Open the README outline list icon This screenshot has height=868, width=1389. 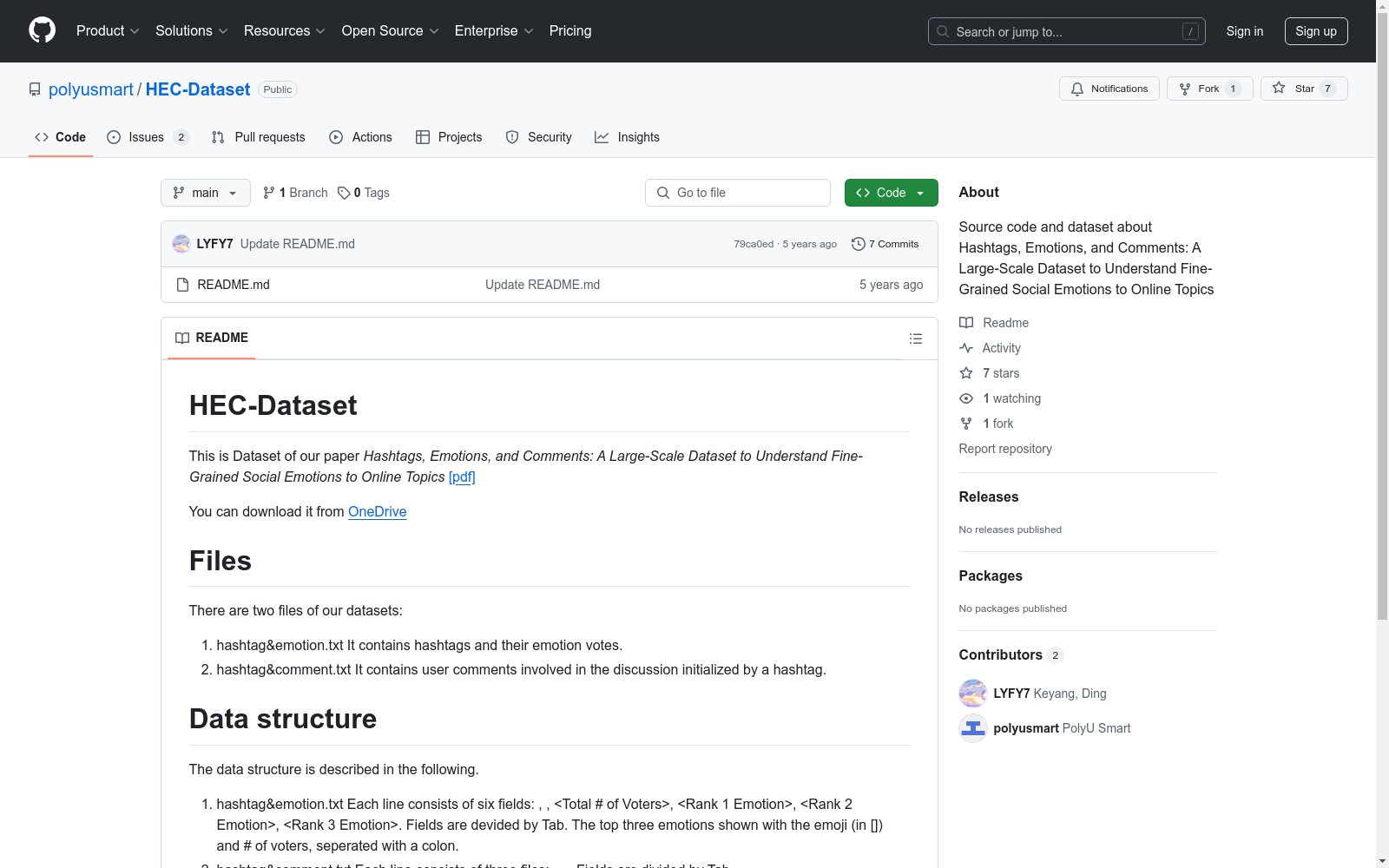(916, 339)
